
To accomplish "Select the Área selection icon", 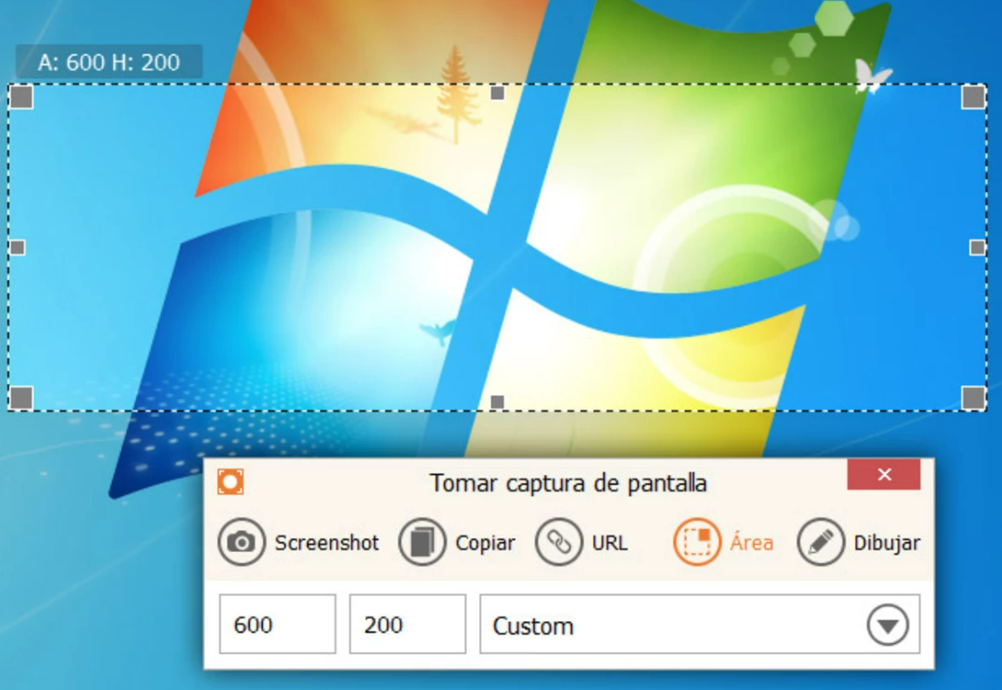I will click(697, 542).
